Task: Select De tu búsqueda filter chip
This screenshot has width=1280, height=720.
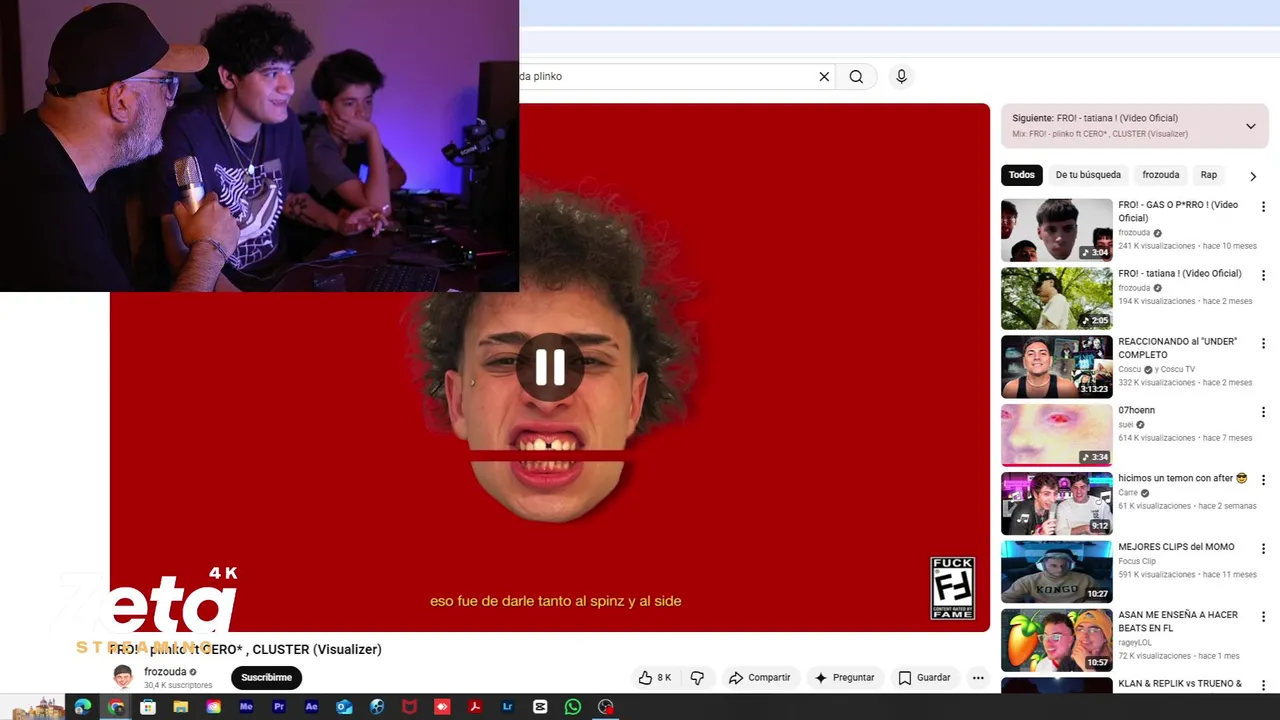Action: pos(1088,175)
